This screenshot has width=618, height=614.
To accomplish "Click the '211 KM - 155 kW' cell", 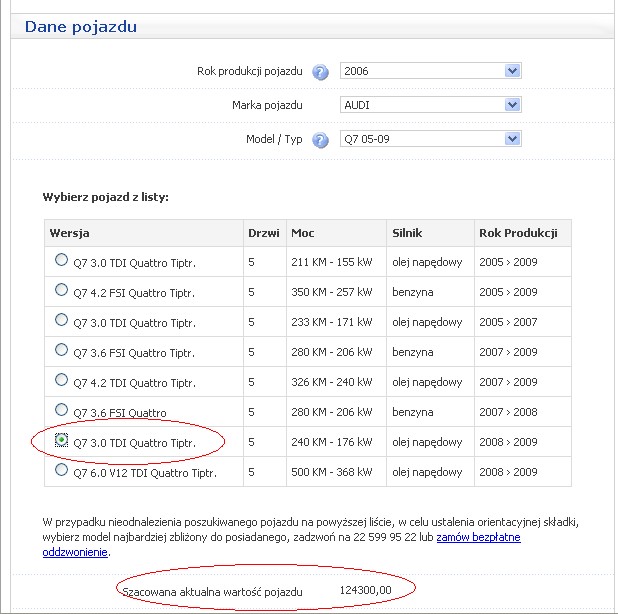I will pos(336,262).
